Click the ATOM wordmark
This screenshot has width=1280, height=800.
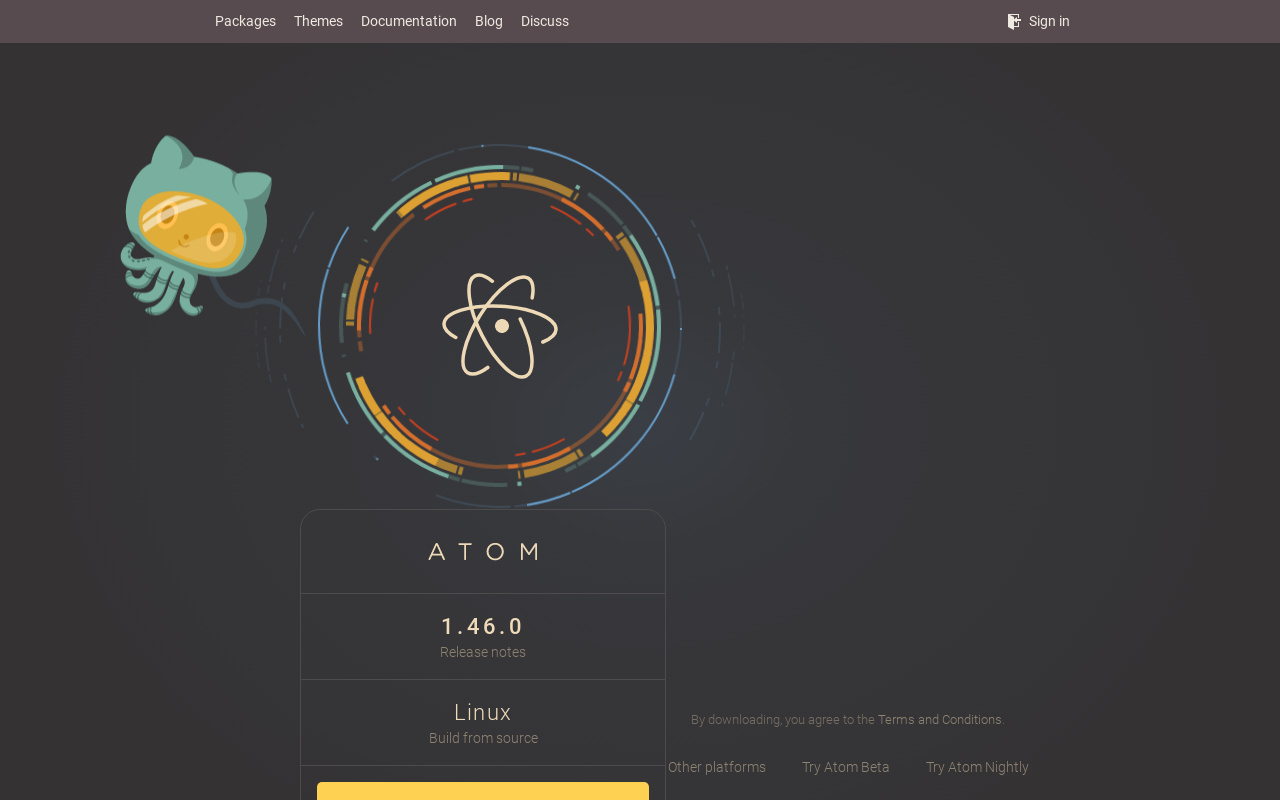click(x=483, y=551)
